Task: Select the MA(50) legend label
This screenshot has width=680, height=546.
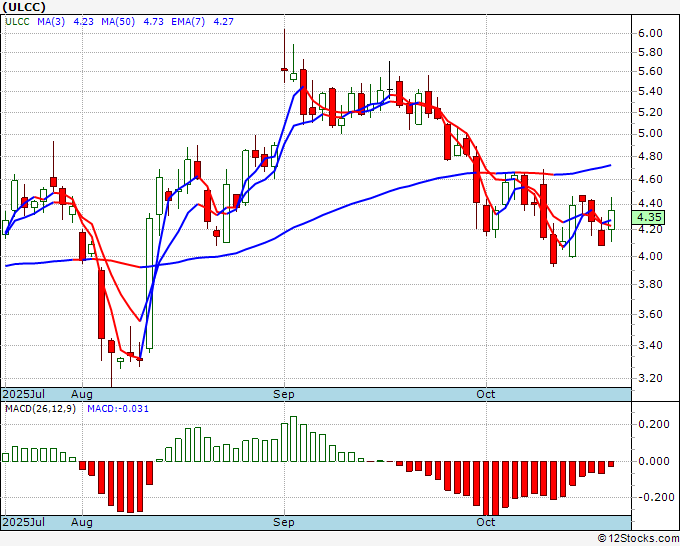Action: (118, 21)
